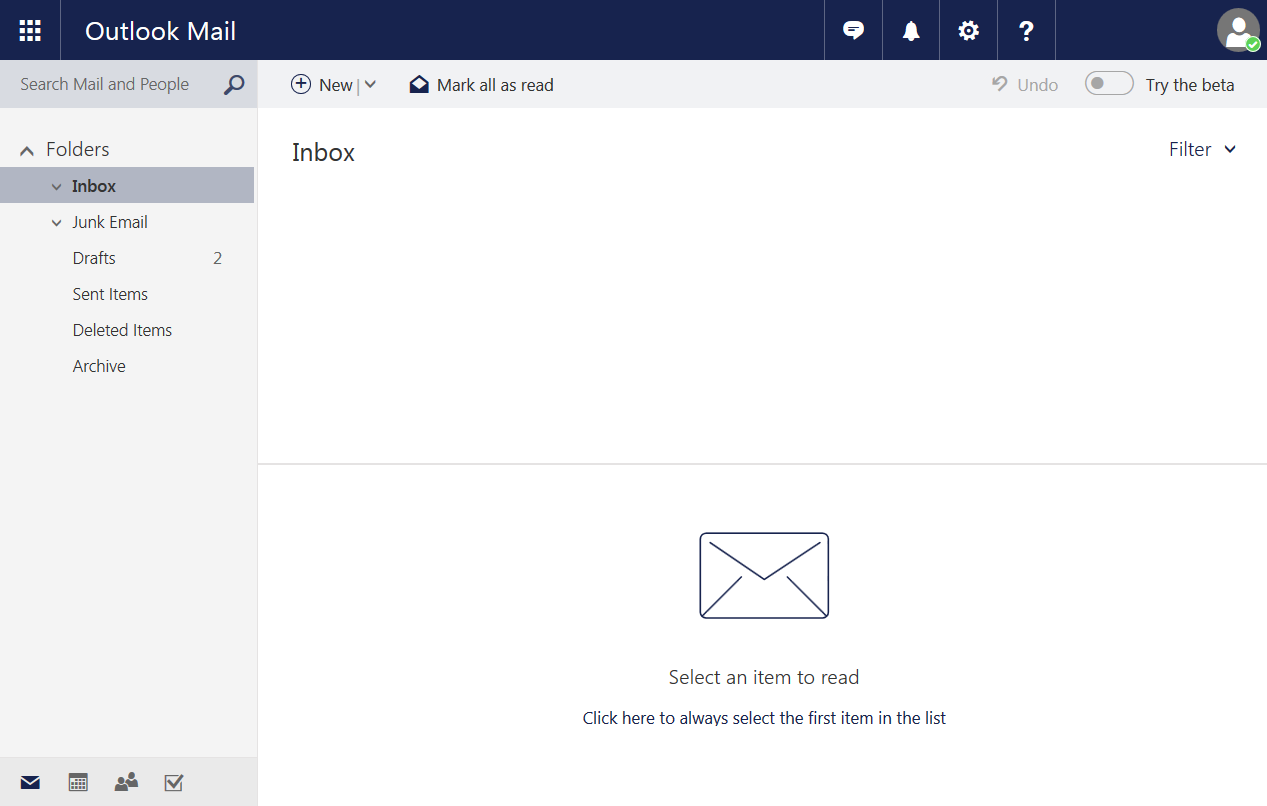Open the app launcher grid icon
1267x806 pixels.
pyautogui.click(x=30, y=30)
